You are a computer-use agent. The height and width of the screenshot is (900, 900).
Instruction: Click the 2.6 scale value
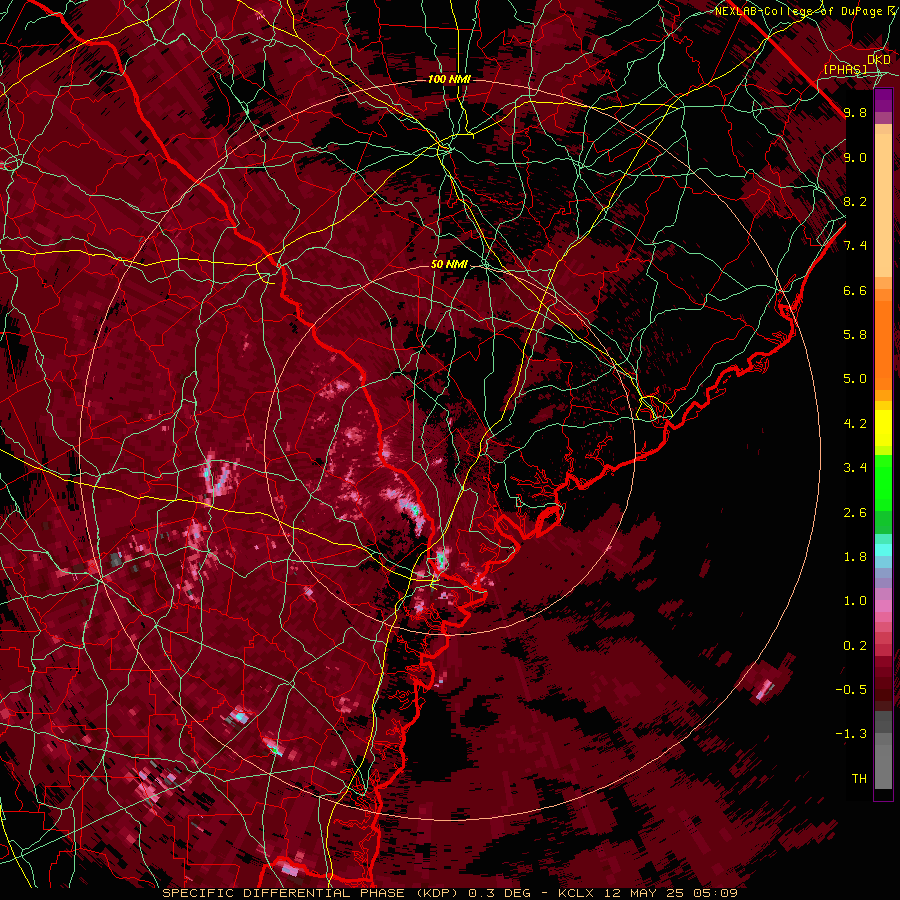click(x=855, y=513)
